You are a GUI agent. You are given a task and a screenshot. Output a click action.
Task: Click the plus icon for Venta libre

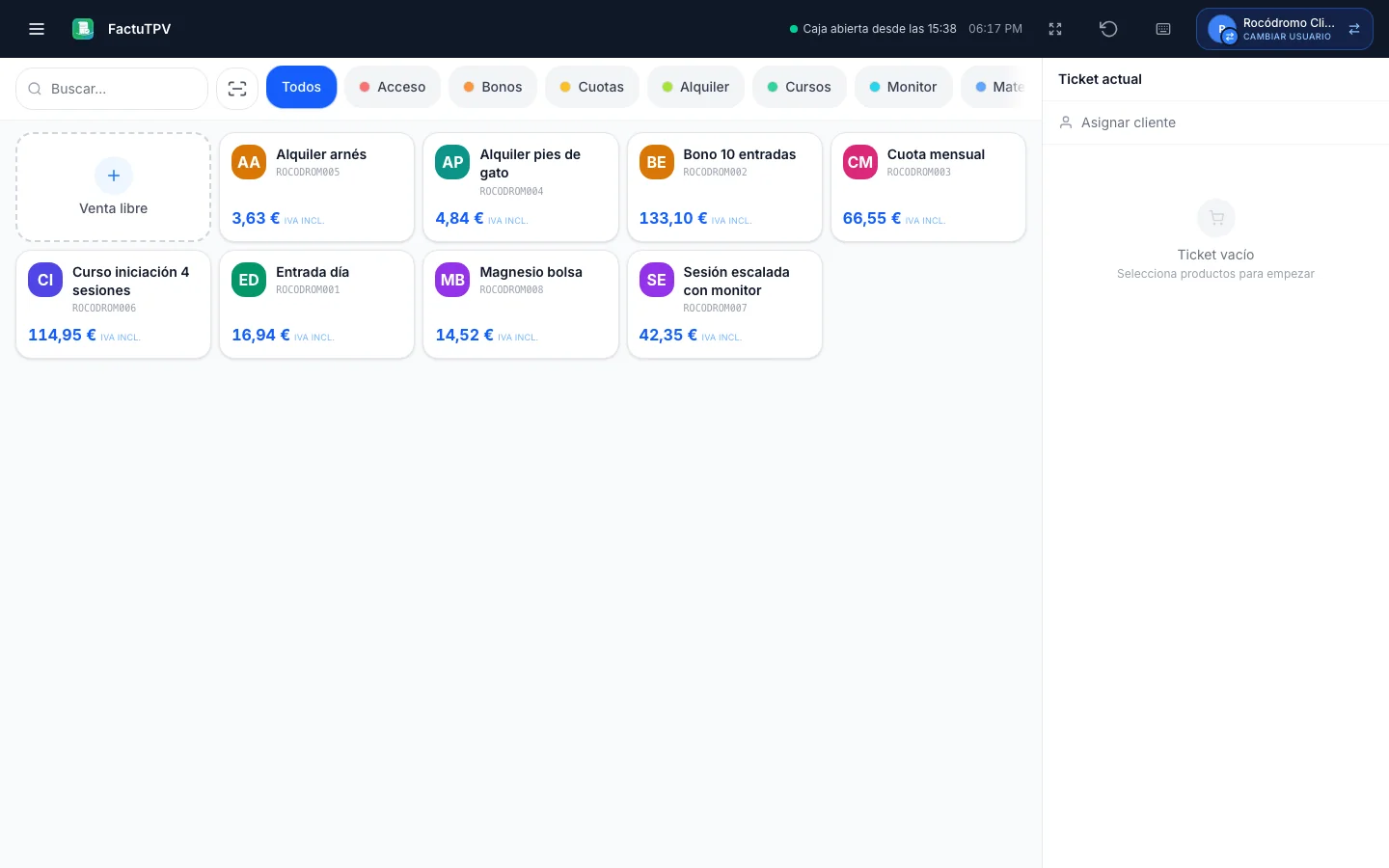tap(114, 176)
